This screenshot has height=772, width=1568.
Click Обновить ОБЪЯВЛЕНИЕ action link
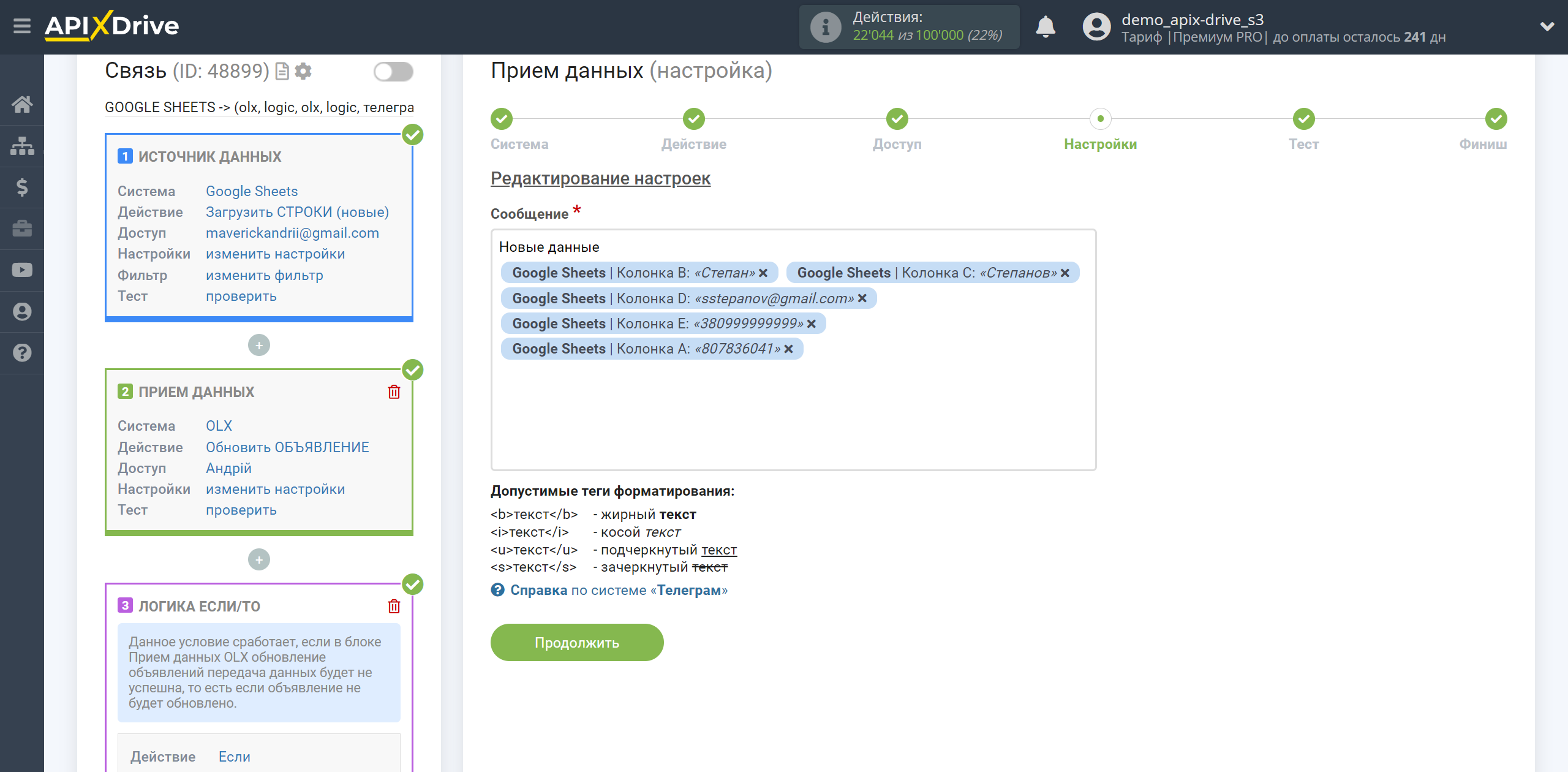tap(287, 447)
